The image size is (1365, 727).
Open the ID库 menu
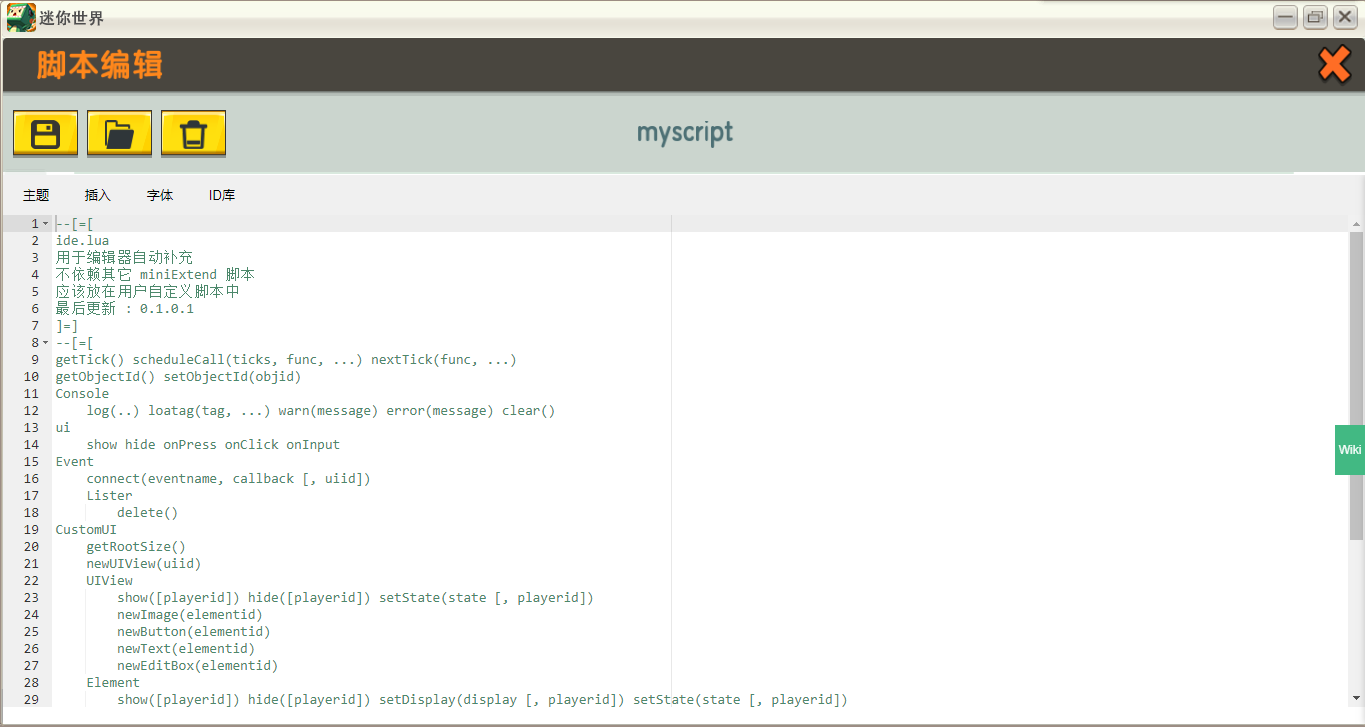[x=222, y=195]
